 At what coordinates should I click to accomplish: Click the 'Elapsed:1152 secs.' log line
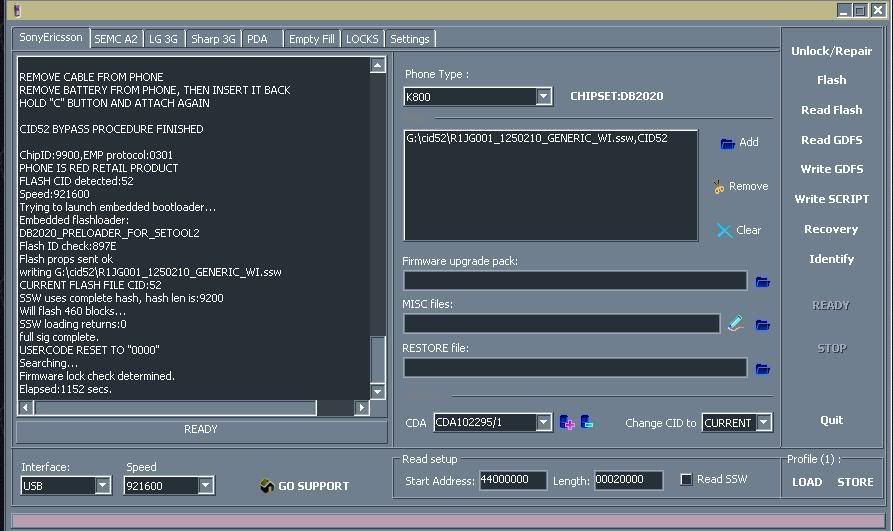(65, 390)
